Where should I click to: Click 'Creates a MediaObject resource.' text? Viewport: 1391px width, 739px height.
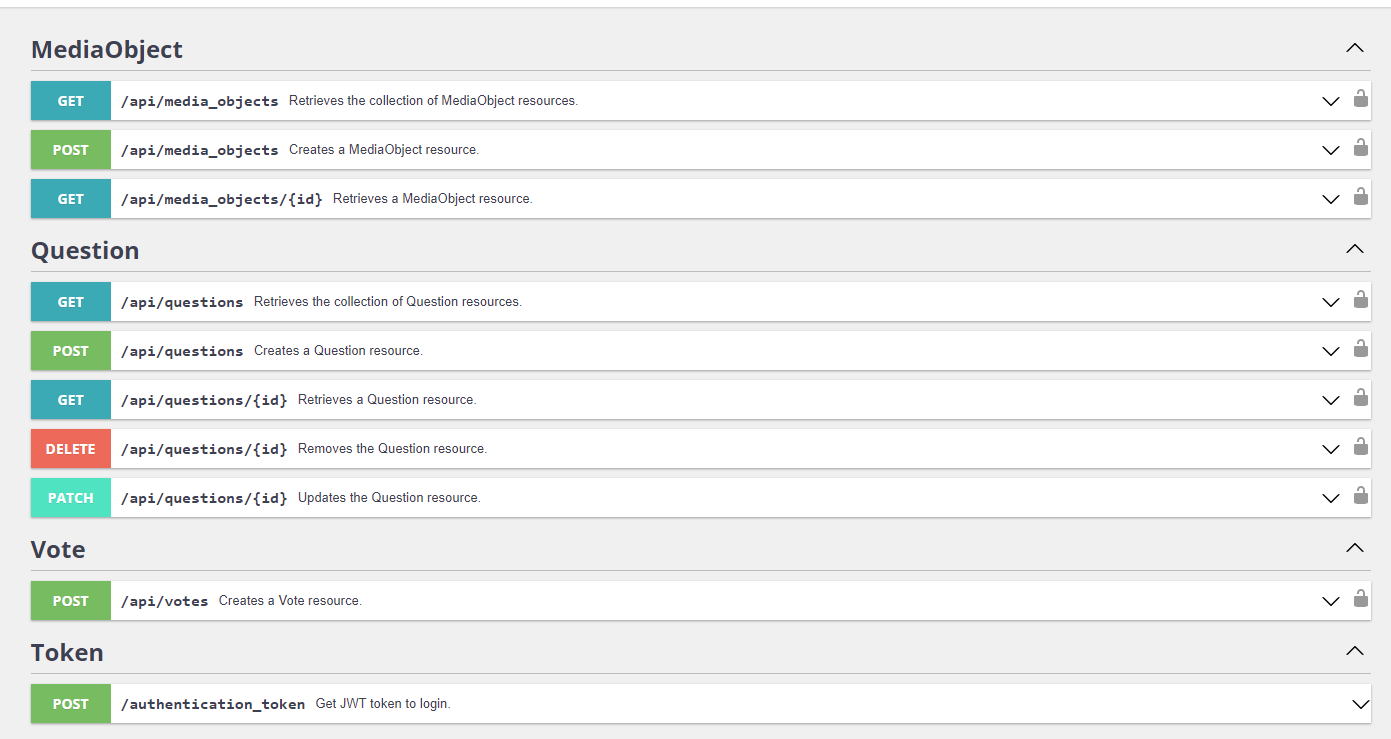point(384,150)
